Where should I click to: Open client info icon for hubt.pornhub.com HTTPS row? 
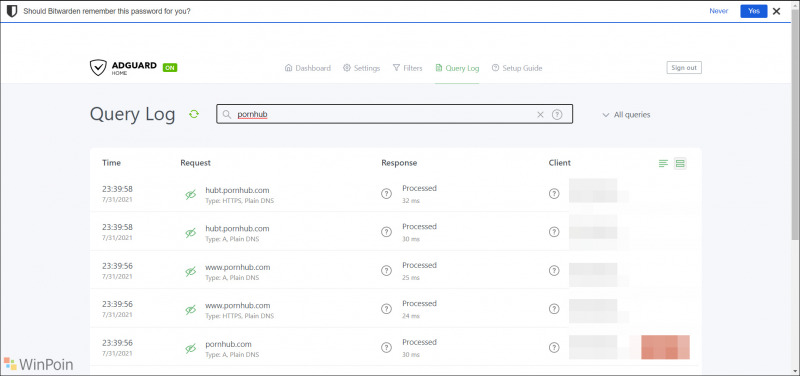pos(554,193)
